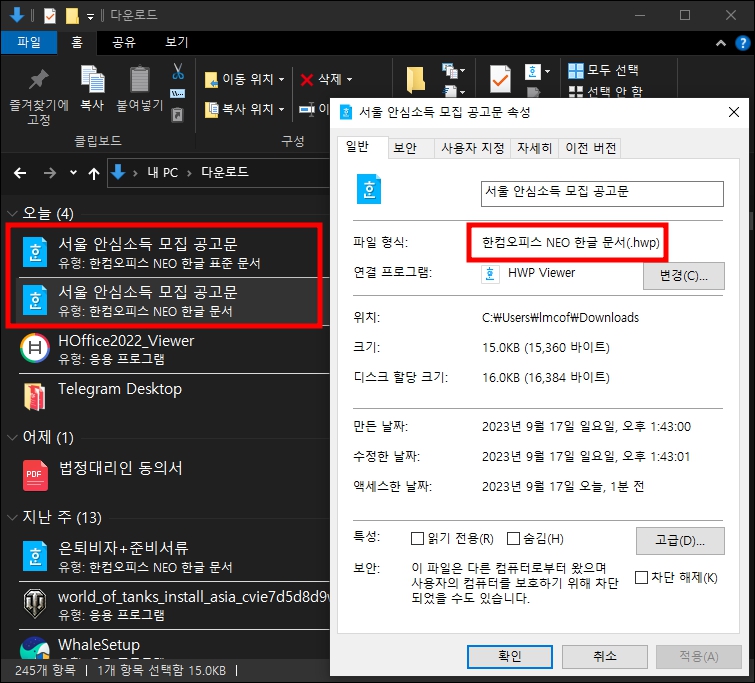Screen dimensions: 755x683
Task: Click 내 PC in the address bar
Action: (x=162, y=172)
